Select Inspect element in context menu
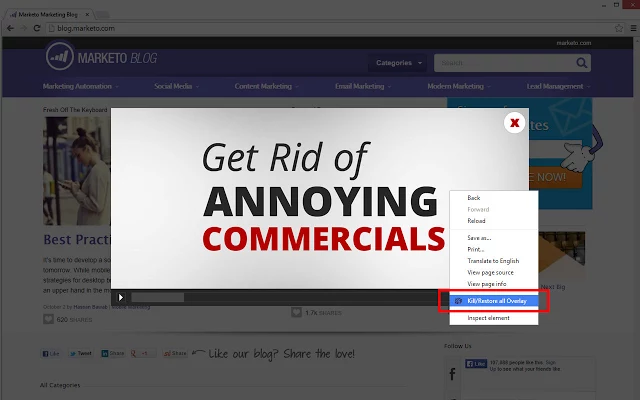The width and height of the screenshot is (640, 400). pyautogui.click(x=494, y=318)
